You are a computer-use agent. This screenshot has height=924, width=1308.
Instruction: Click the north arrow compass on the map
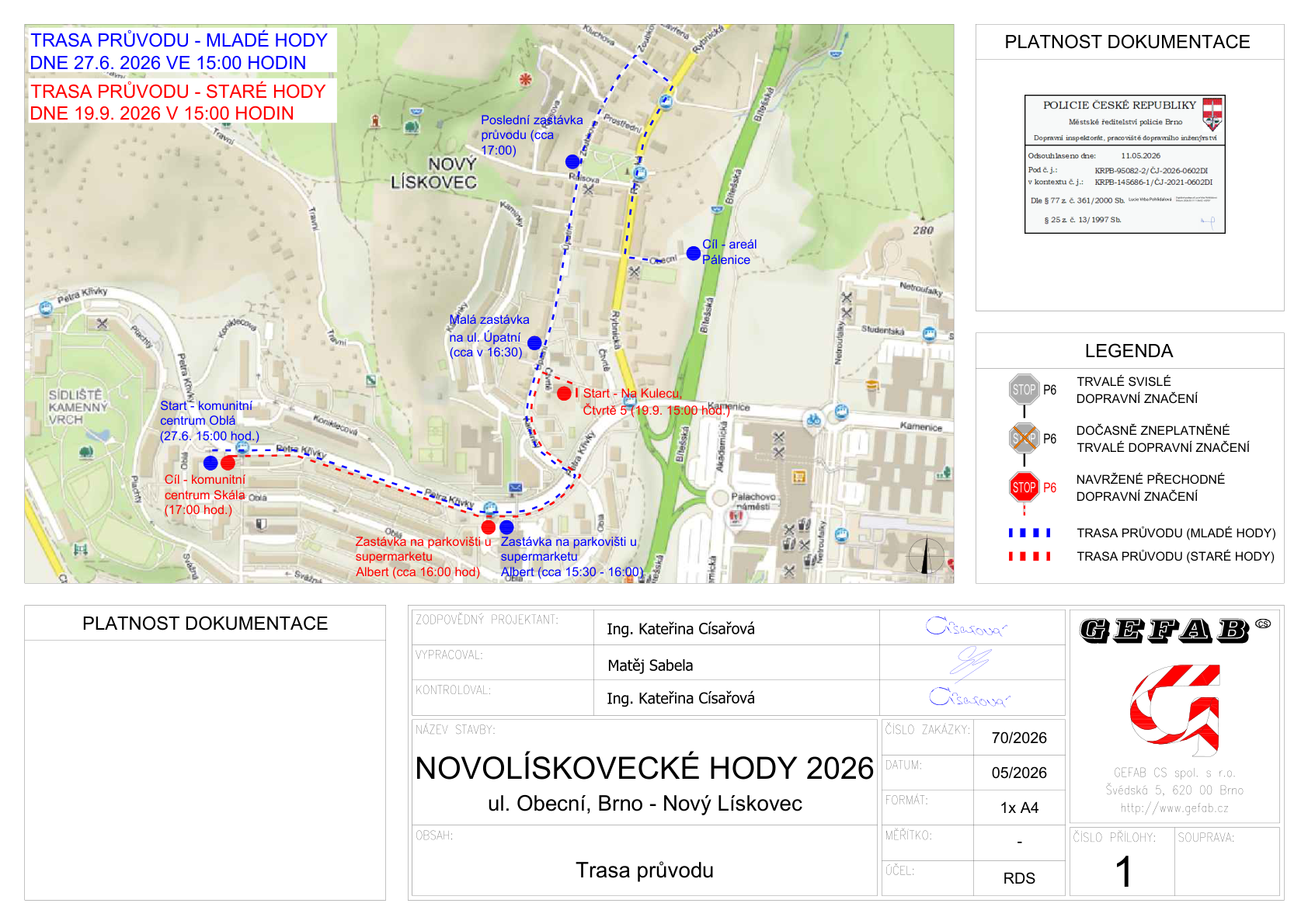[x=926, y=556]
